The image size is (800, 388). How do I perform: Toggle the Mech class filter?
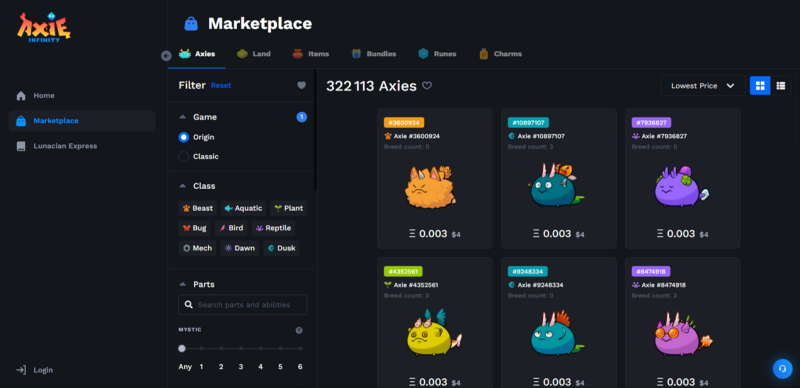pos(197,248)
